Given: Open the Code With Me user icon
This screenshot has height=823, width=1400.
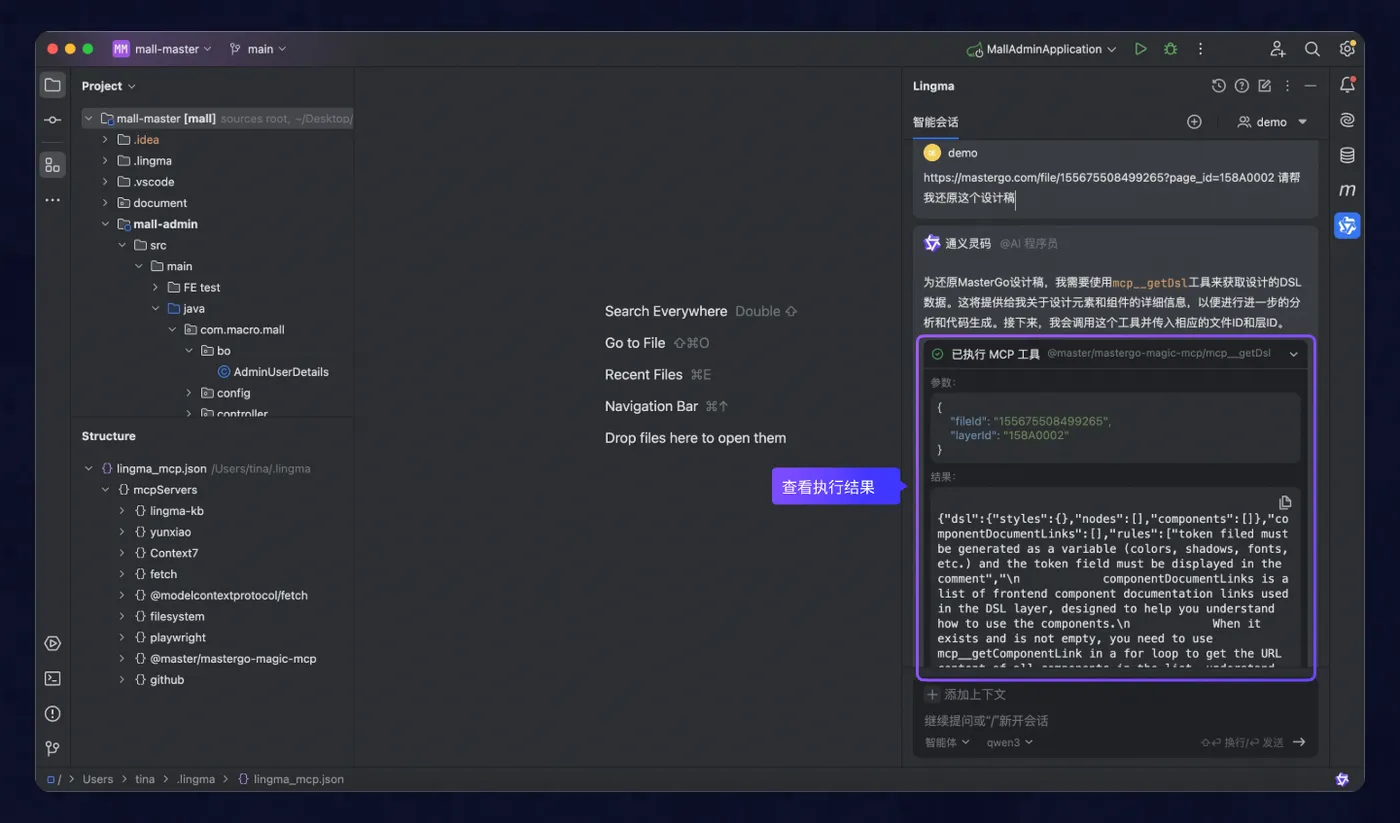Looking at the screenshot, I should pos(1277,49).
